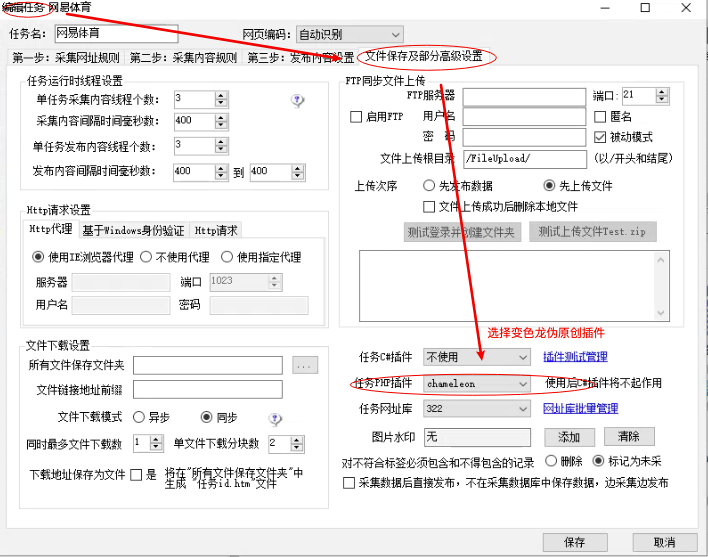Select the 删除 radio for unmatched records
Screen dimensions: 708x557
pyautogui.click(x=551, y=461)
